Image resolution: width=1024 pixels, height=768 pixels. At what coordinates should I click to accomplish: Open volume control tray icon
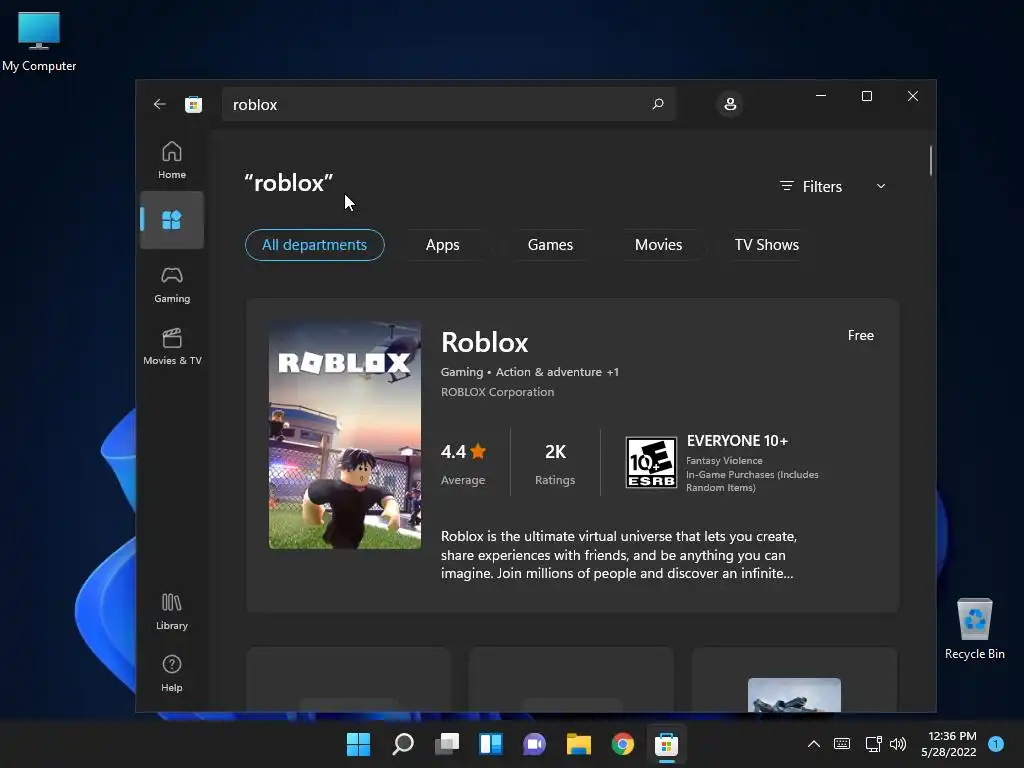pyautogui.click(x=898, y=744)
